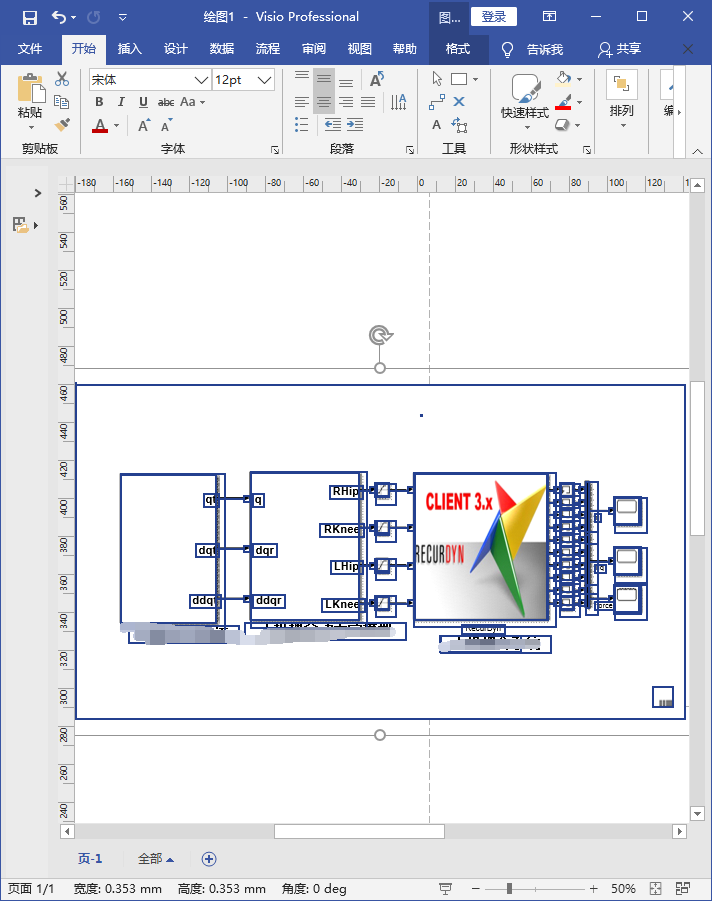Viewport: 712px width, 901px height.
Task: Select the Pointer tool
Action: 437,79
